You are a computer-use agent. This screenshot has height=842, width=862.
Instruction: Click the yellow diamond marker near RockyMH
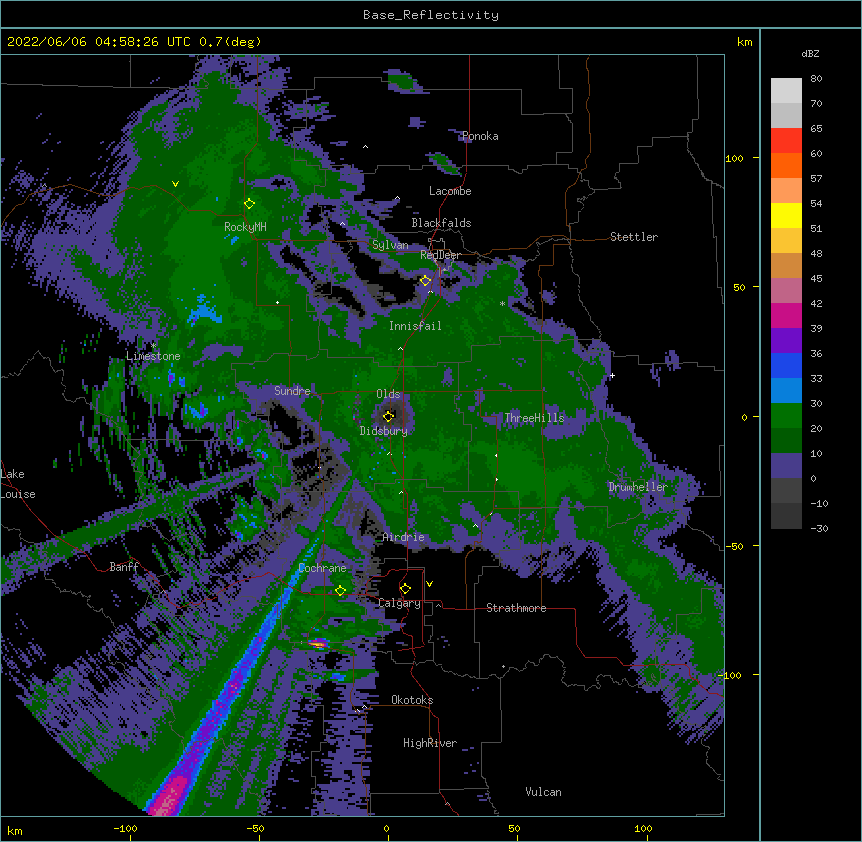[249, 204]
